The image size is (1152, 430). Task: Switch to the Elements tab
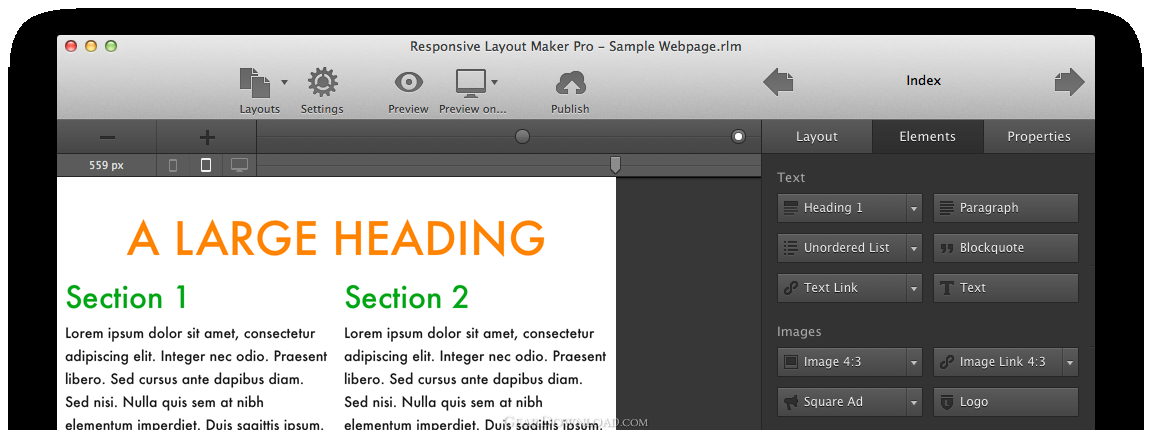point(928,137)
